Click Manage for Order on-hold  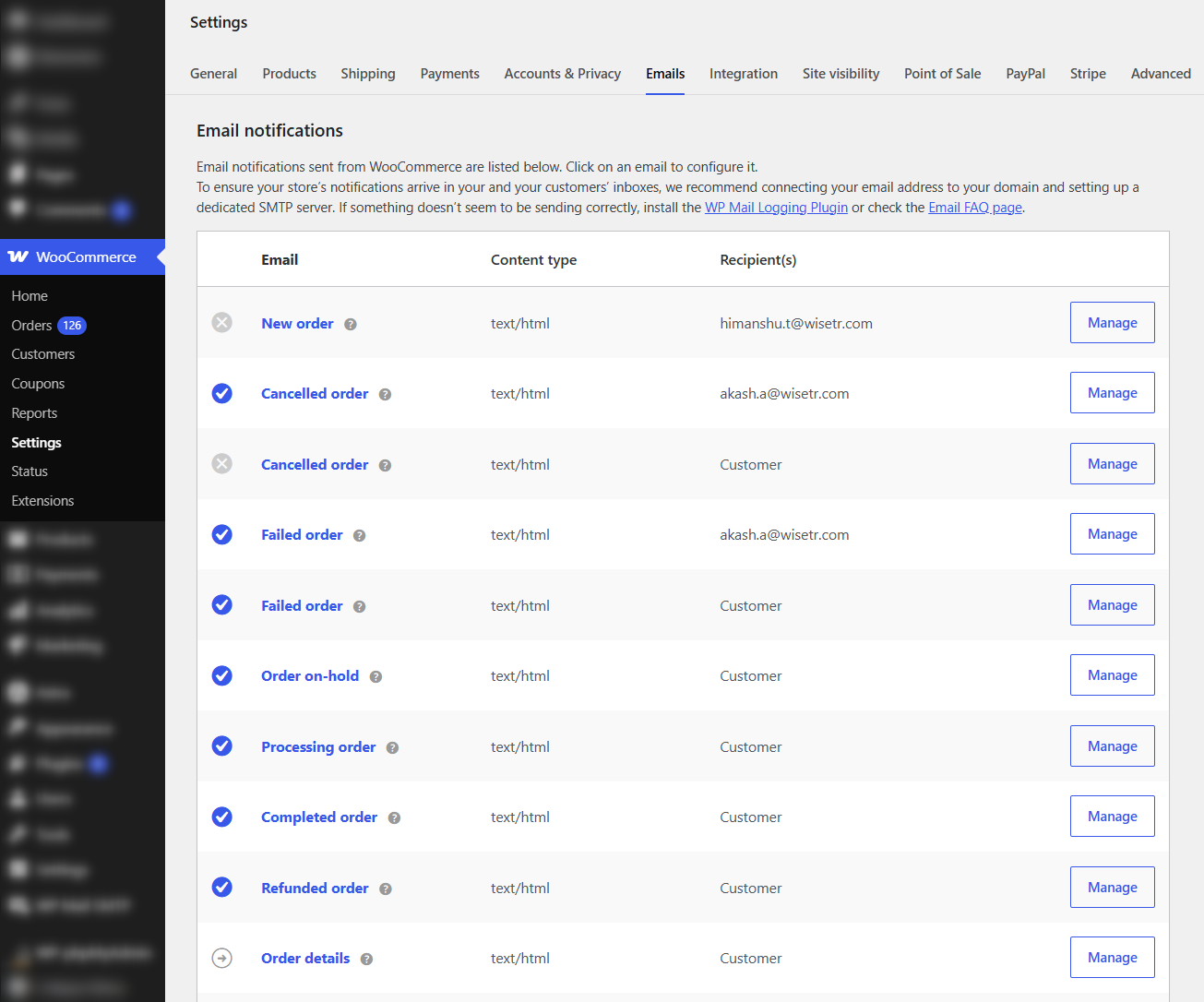pyautogui.click(x=1113, y=675)
